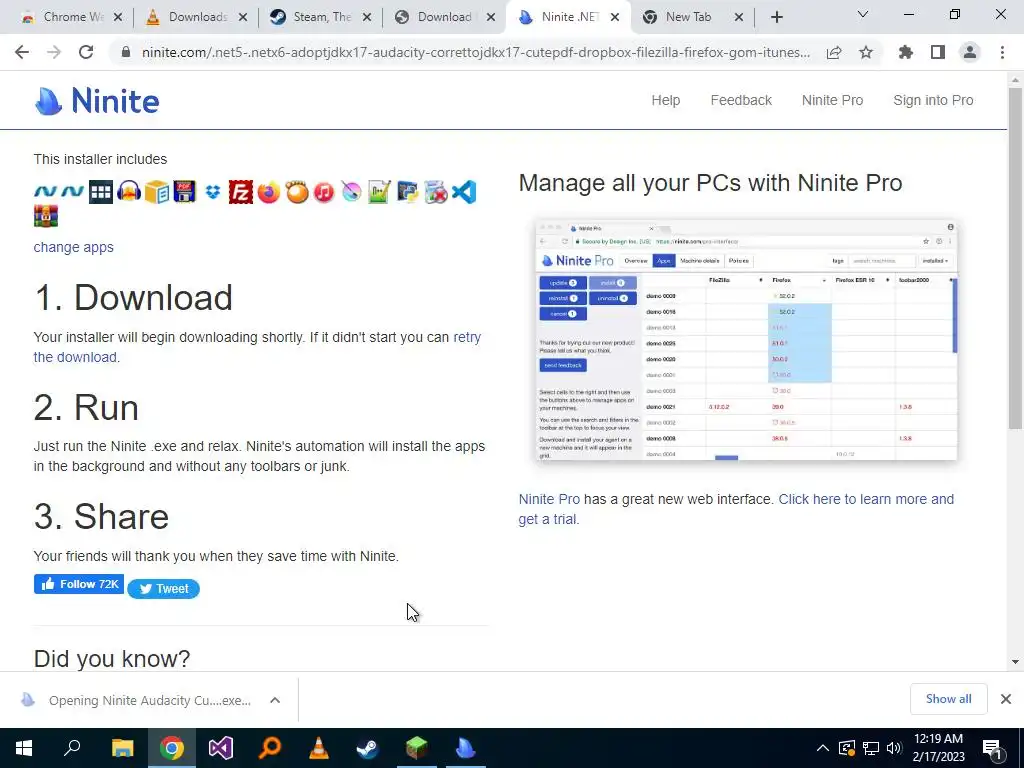
Task: Open VLC media player from taskbar
Action: point(318,748)
